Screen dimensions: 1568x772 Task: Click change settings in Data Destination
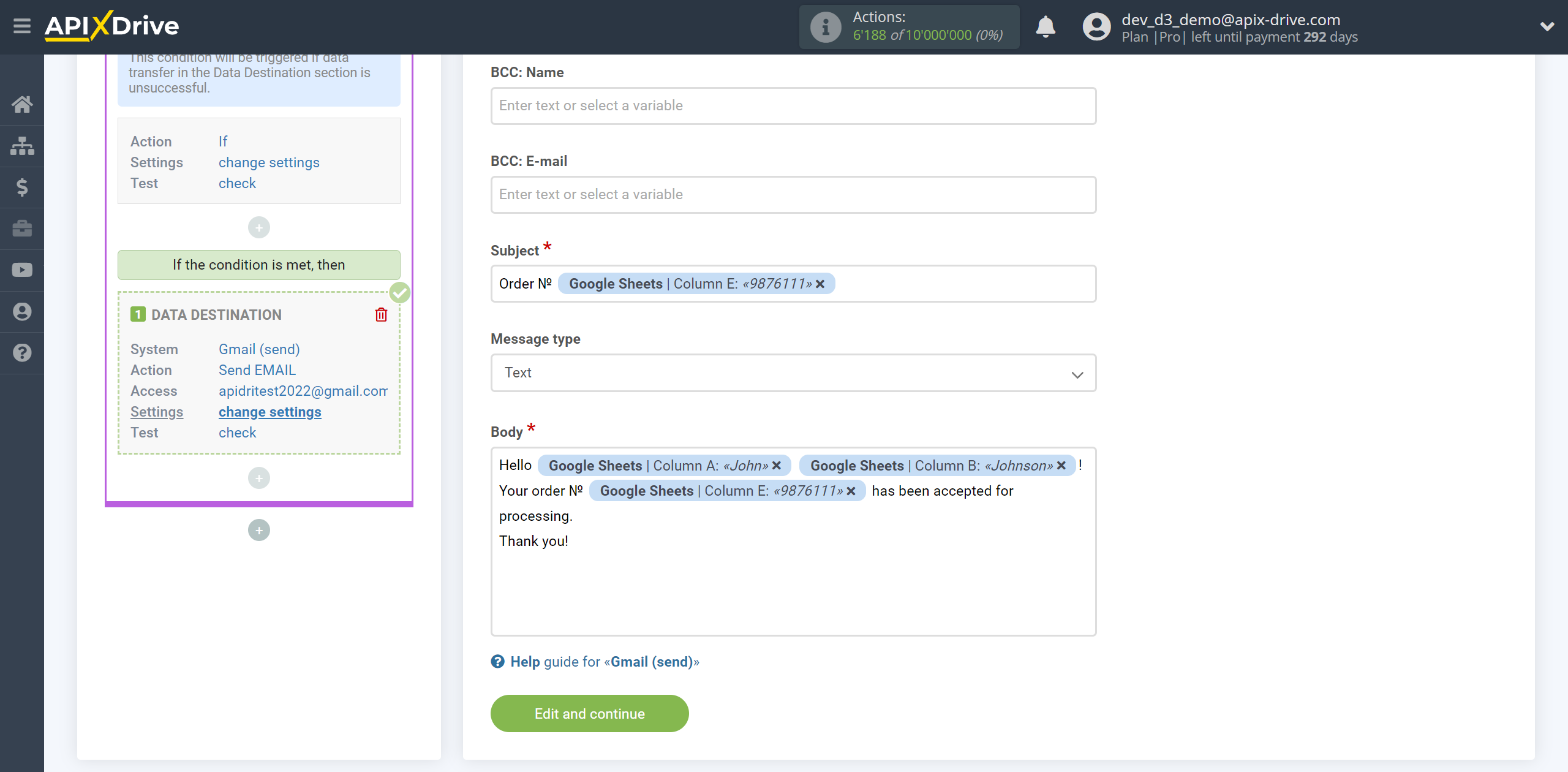(x=269, y=412)
